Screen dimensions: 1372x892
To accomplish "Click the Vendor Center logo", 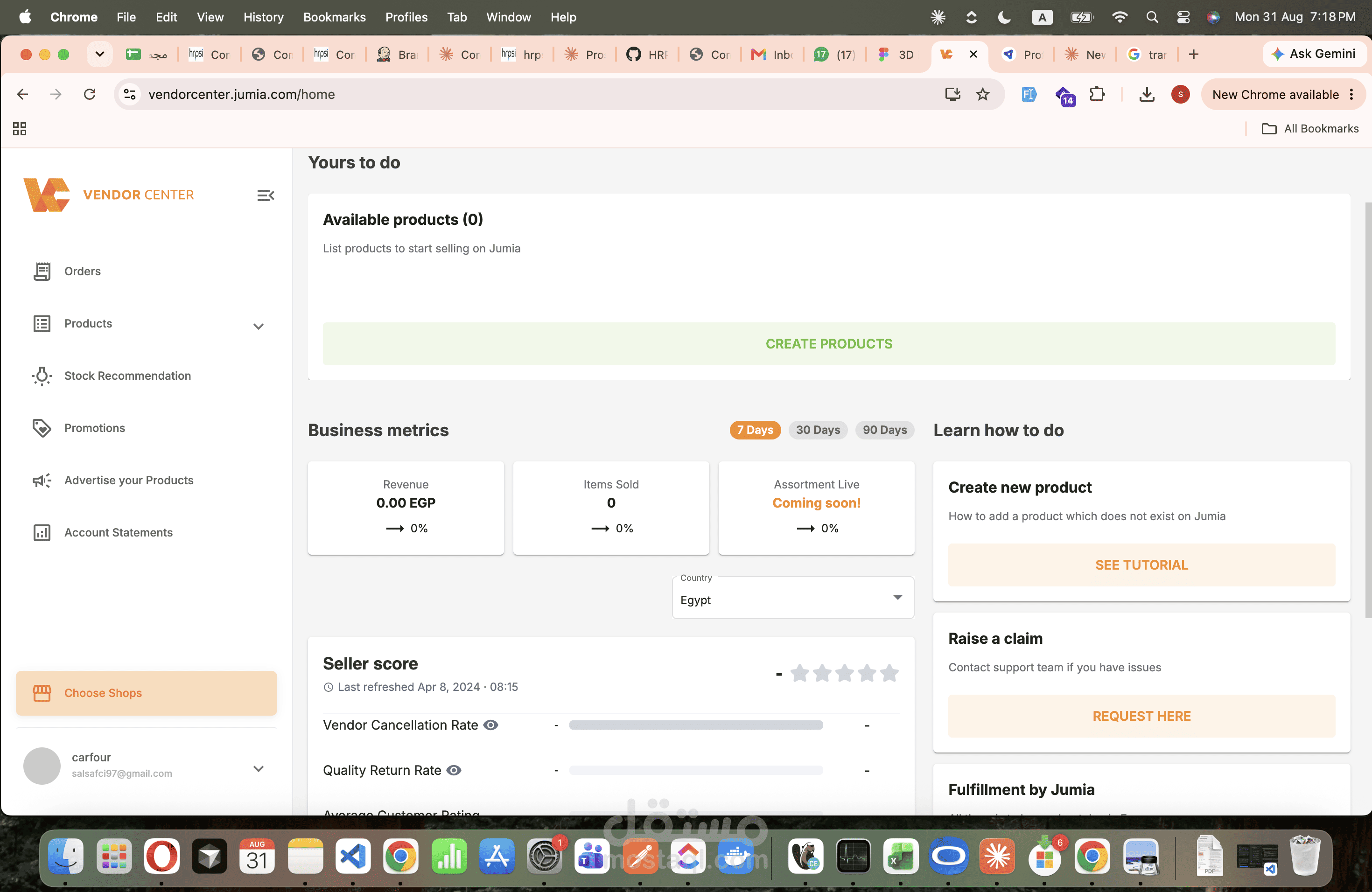I will [x=47, y=195].
